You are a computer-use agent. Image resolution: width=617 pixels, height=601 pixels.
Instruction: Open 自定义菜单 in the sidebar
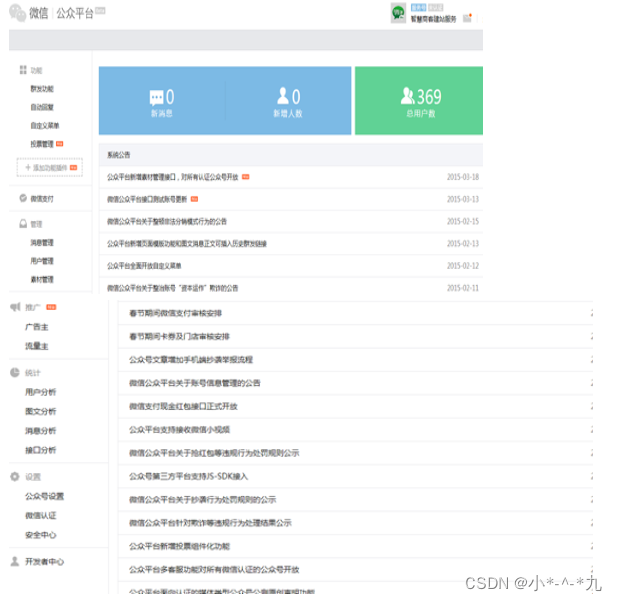[45, 126]
